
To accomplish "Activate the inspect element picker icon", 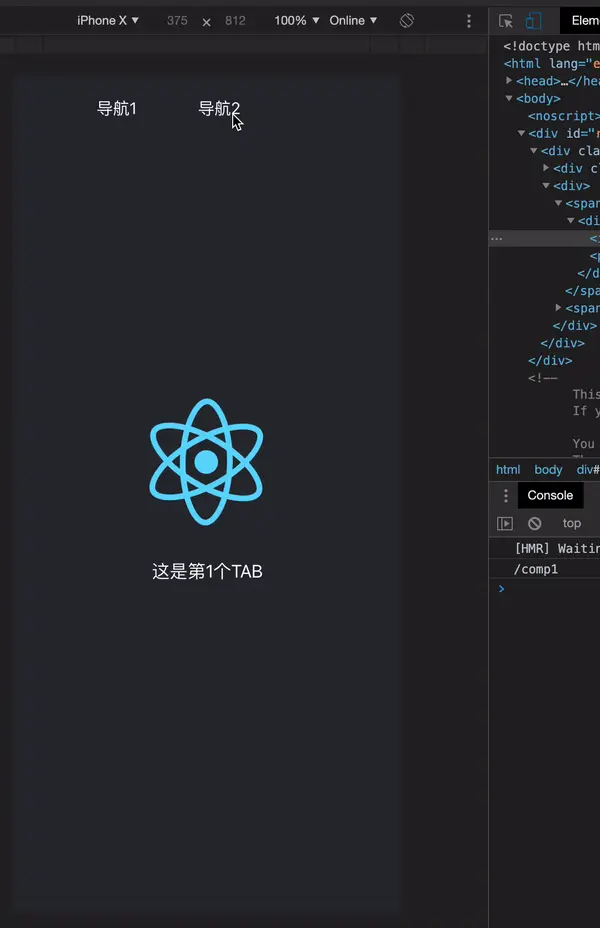I will (x=506, y=21).
